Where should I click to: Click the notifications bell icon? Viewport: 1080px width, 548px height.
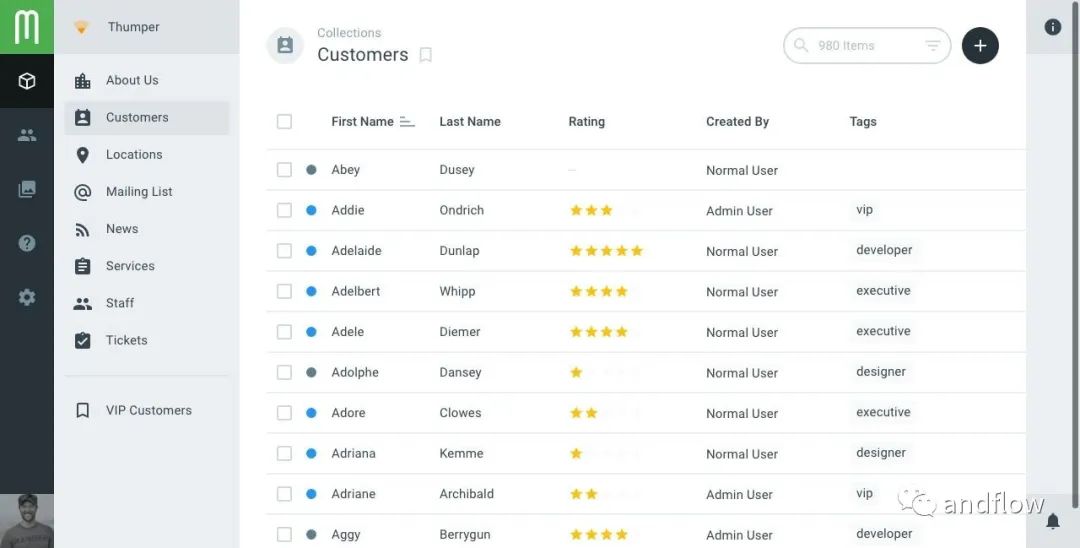1052,521
